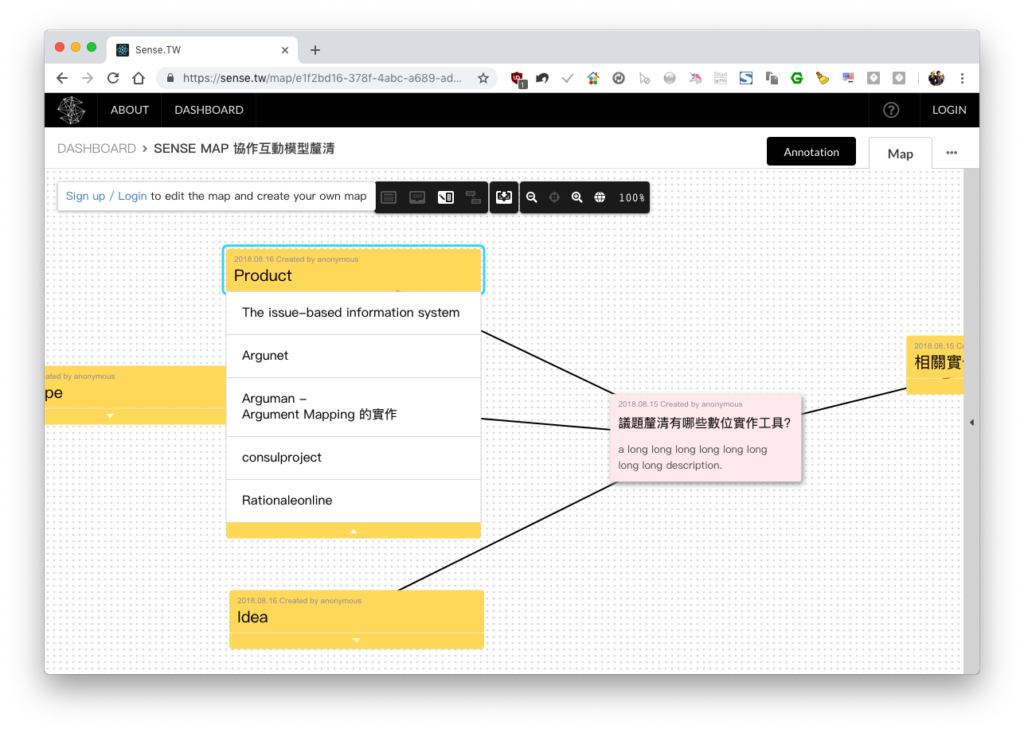Click the inbox download icon in toolbar
The image size is (1024, 733).
click(x=504, y=197)
